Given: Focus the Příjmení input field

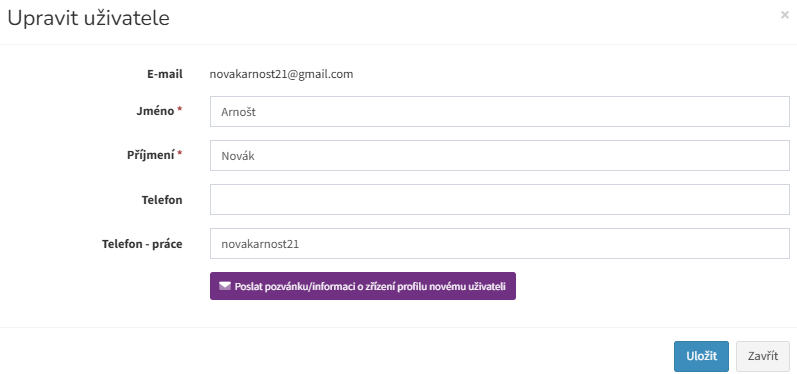Looking at the screenshot, I should [x=500, y=155].
